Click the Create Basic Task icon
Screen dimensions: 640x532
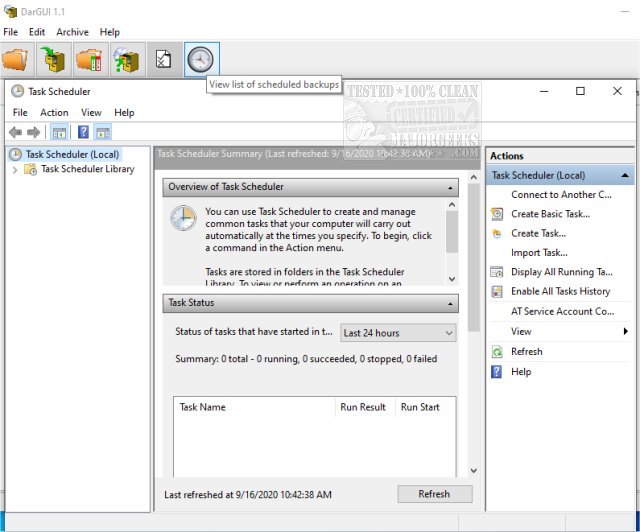pos(497,214)
